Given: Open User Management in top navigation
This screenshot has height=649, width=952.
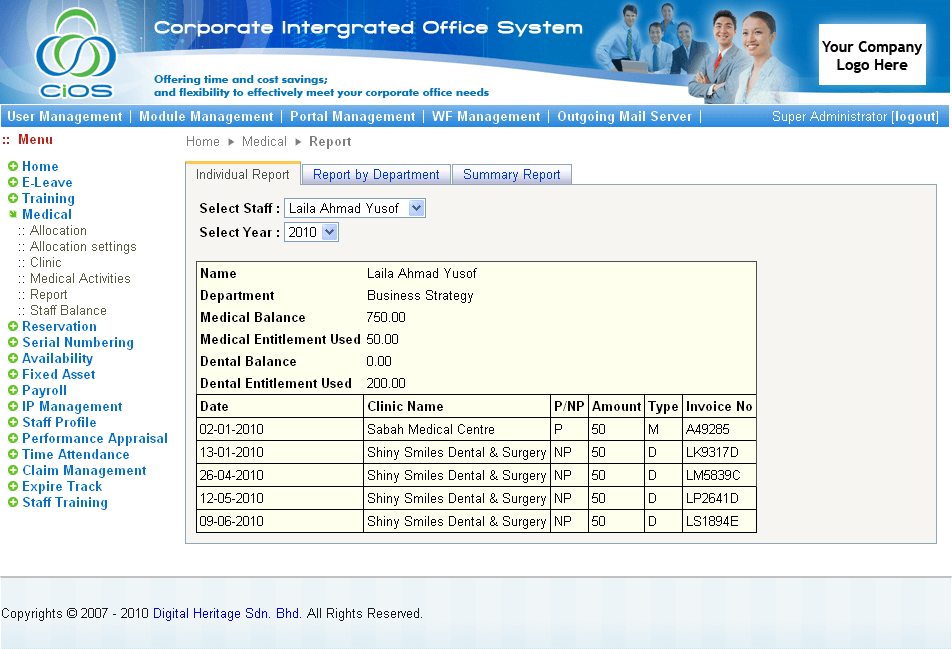Looking at the screenshot, I should 65,117.
